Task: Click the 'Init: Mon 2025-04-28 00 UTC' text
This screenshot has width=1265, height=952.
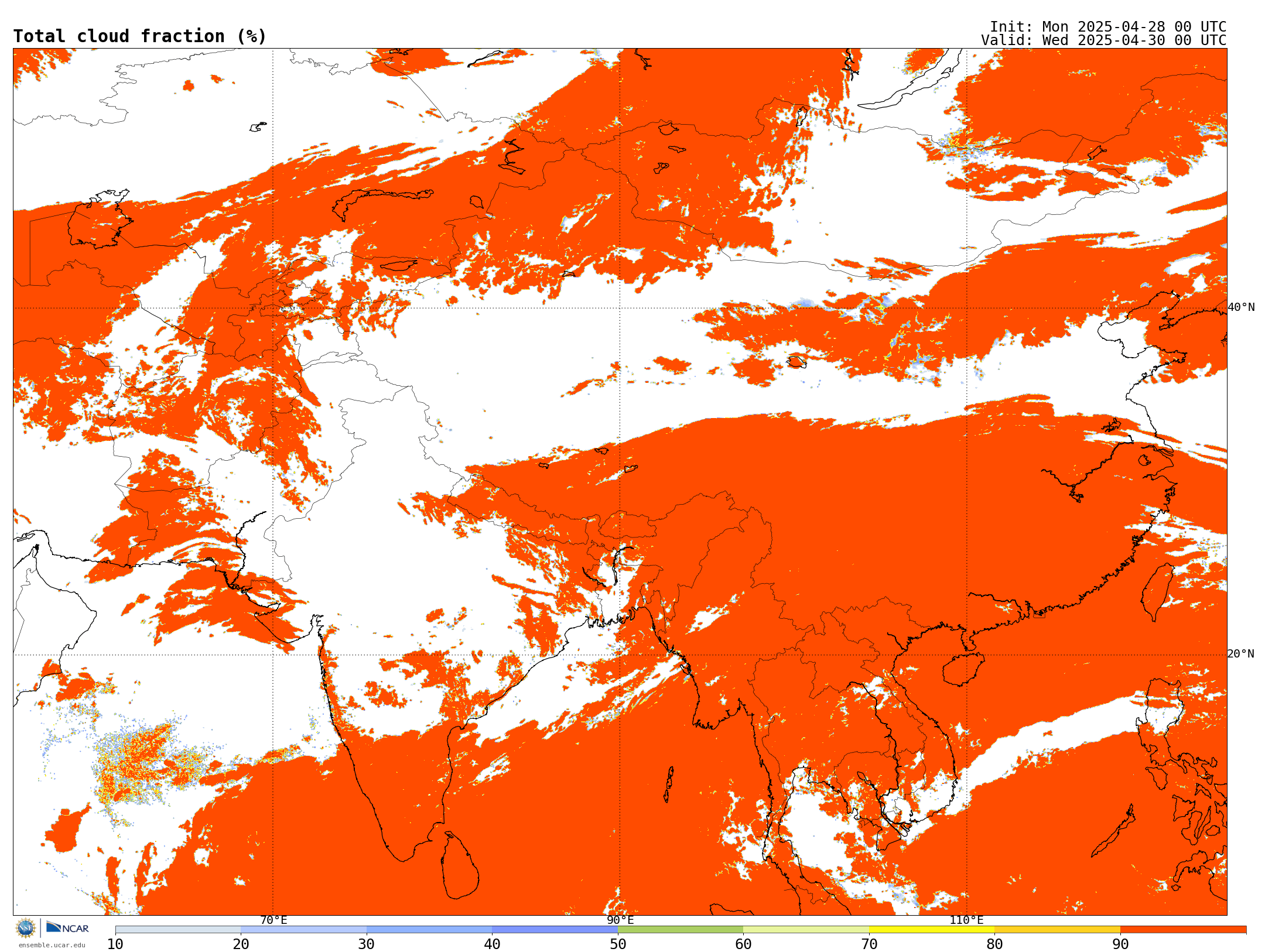Action: (1108, 27)
